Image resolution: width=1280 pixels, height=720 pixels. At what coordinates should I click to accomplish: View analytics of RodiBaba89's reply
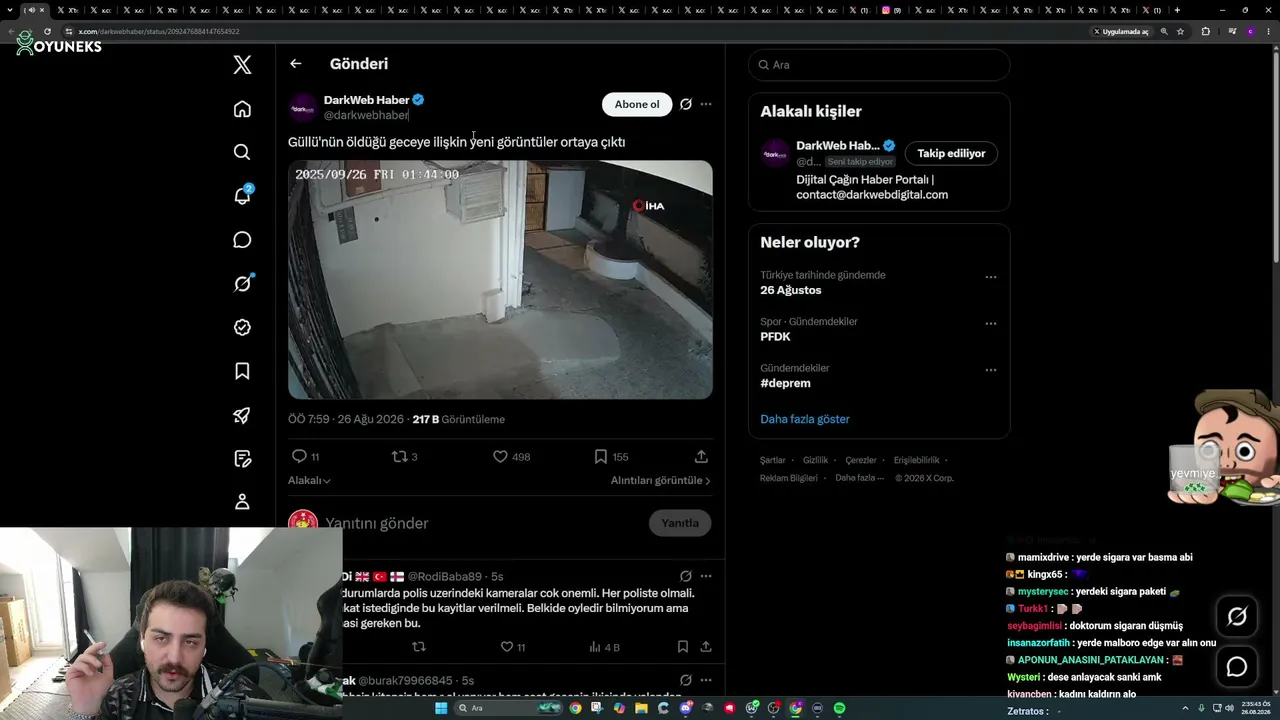pos(602,647)
